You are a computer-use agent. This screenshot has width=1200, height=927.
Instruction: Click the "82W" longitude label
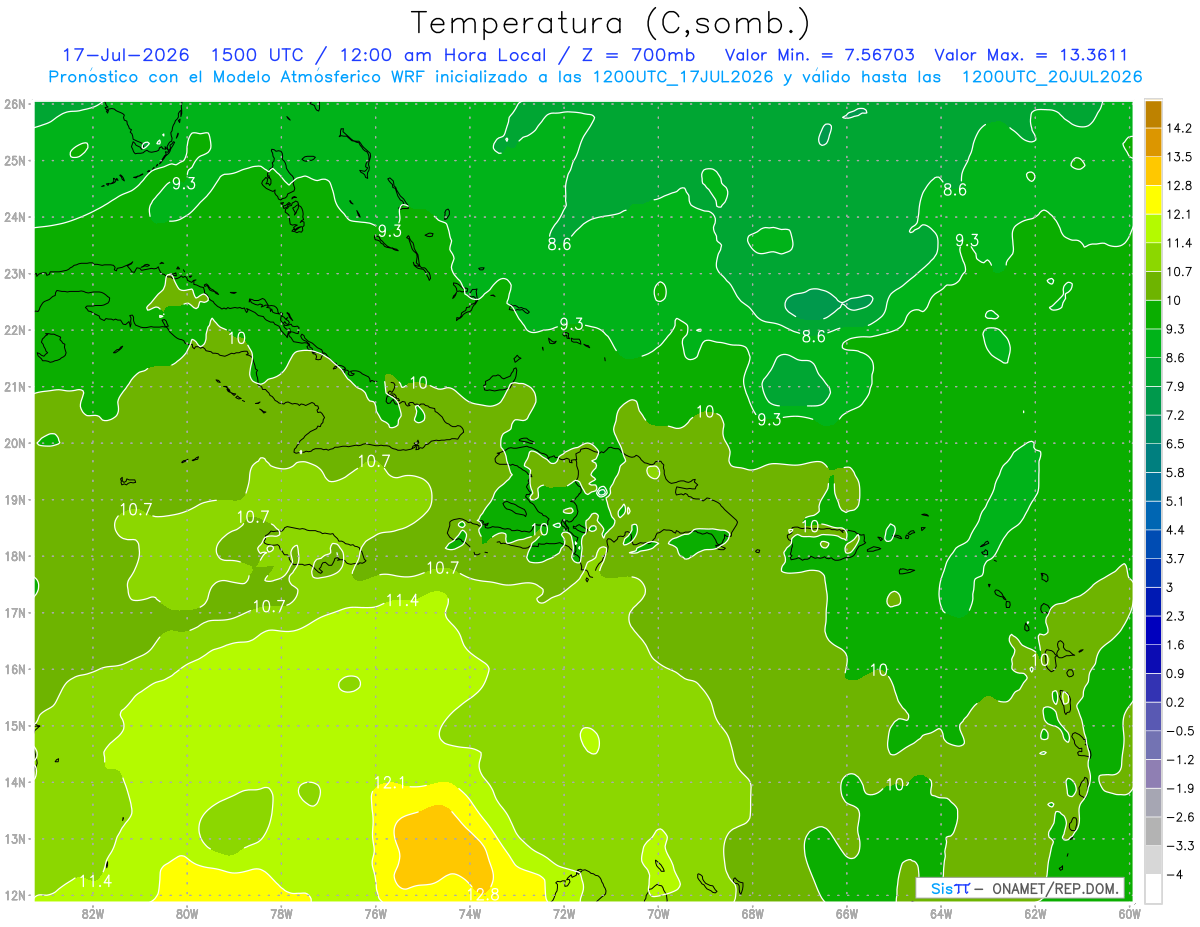tap(93, 913)
